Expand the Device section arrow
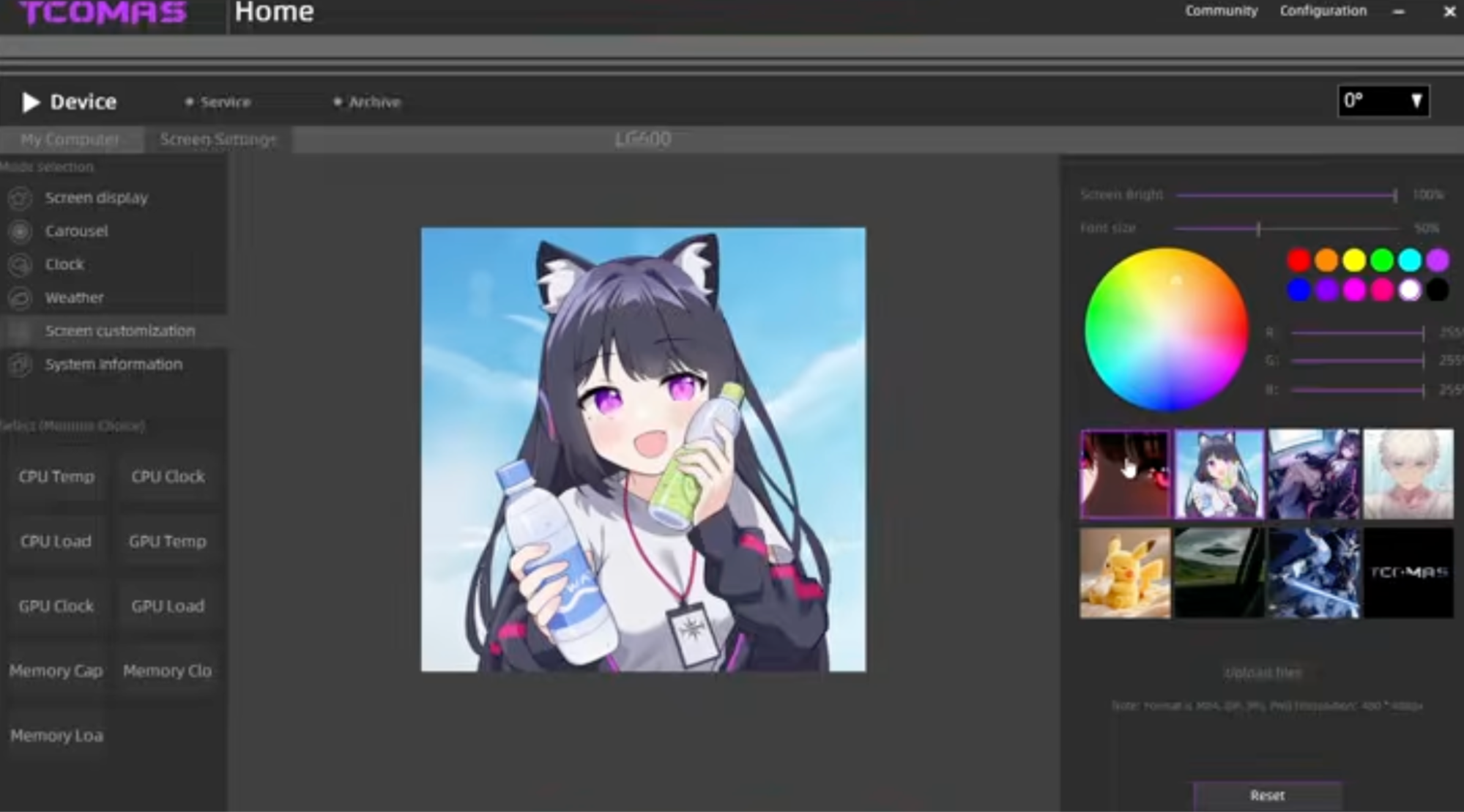 30,102
